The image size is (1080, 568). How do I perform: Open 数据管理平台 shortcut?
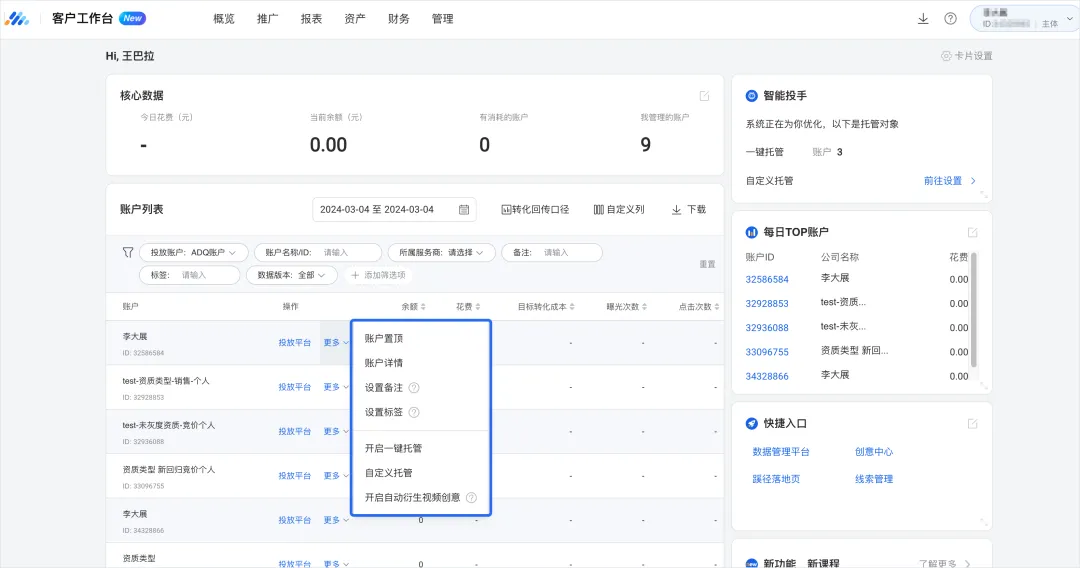point(780,452)
